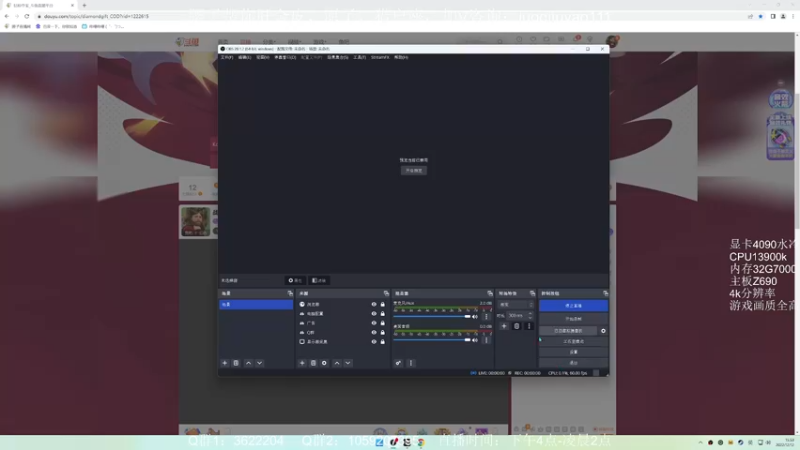This screenshot has width=800, height=450.
Task: Remove transition with Scene Transitions trash icon
Action: pyautogui.click(x=516, y=326)
